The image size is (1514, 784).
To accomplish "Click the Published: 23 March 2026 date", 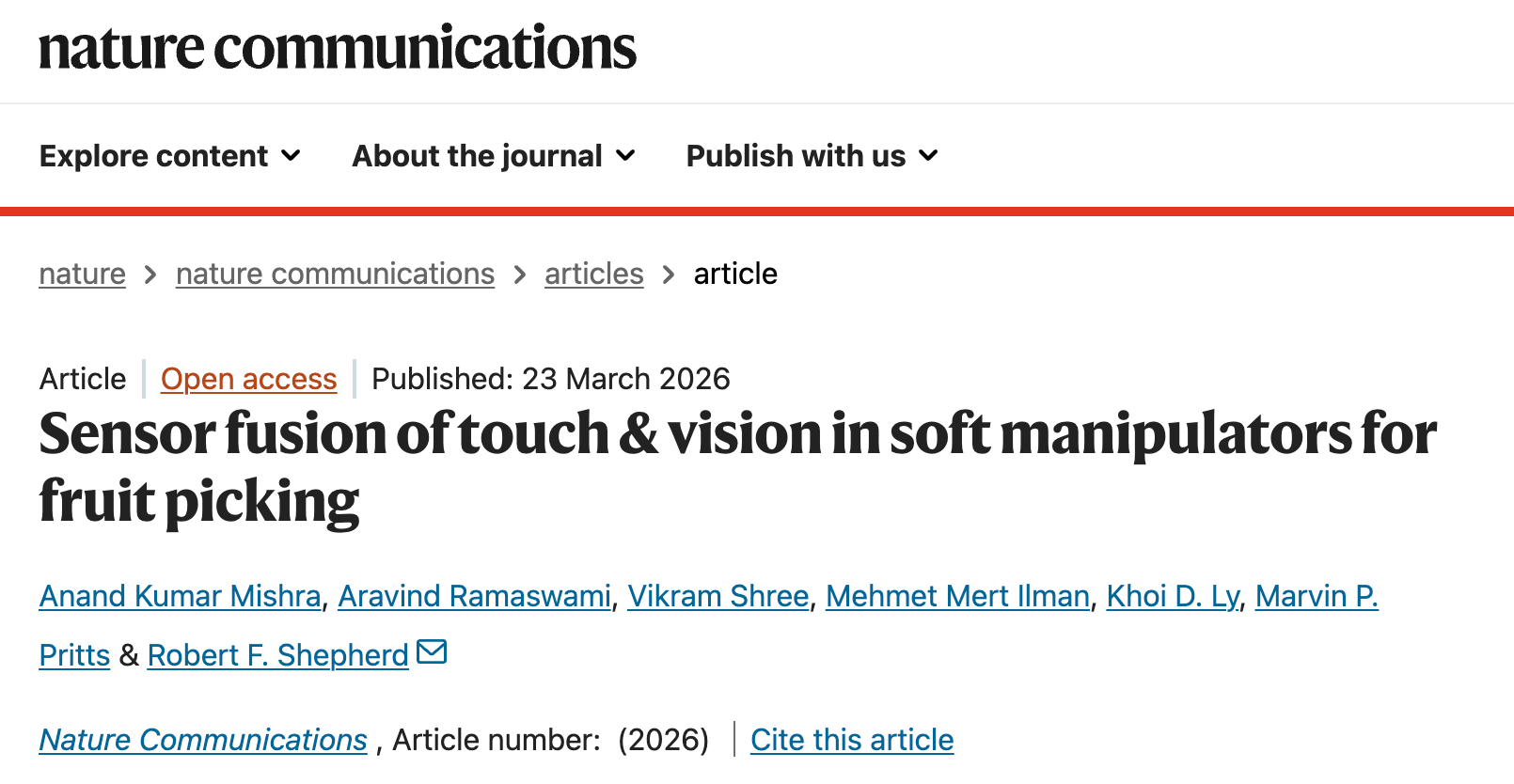I will [551, 379].
